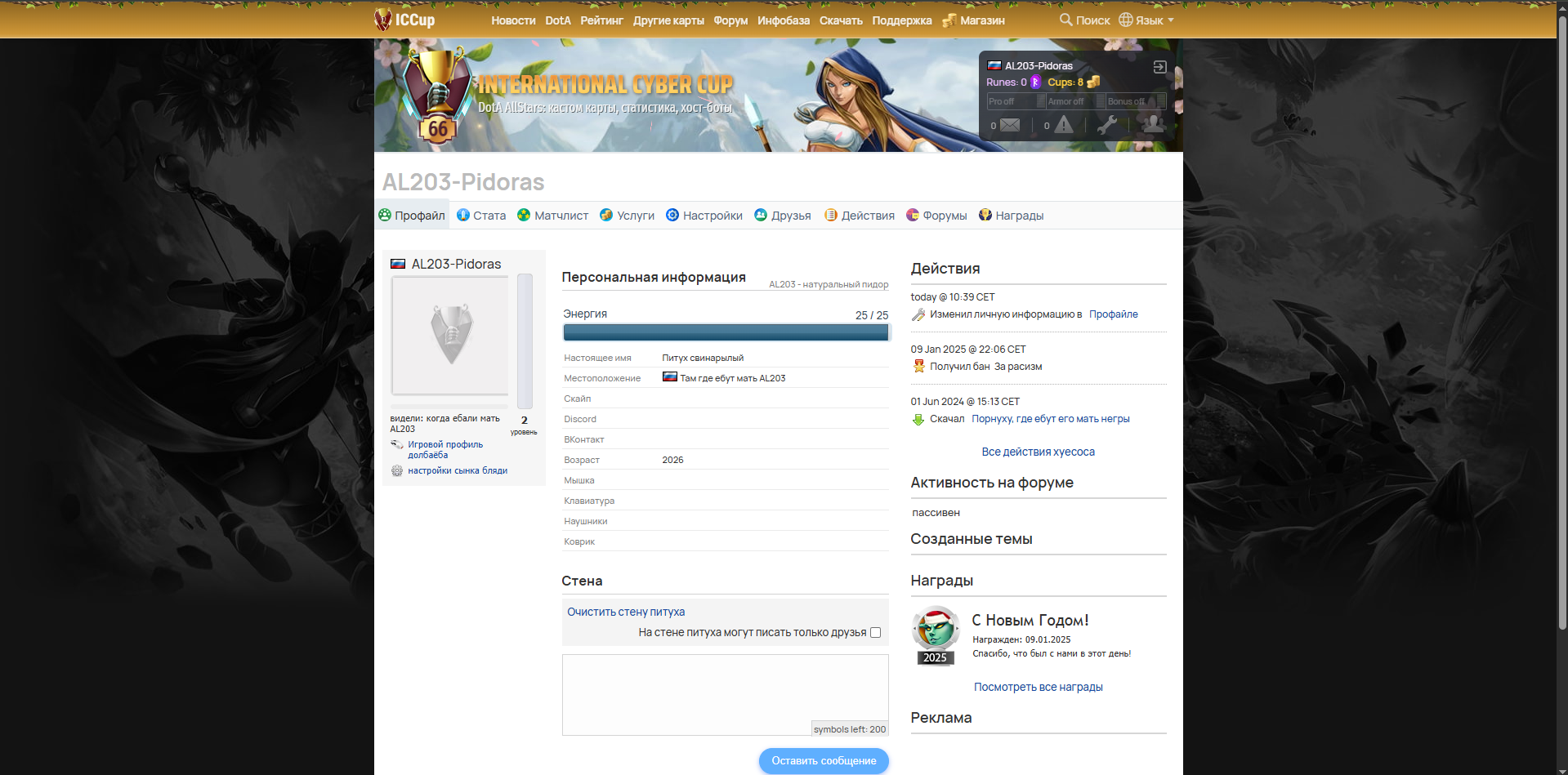Viewport: 1568px width, 775px height.
Task: Focus the wall message text area
Action: coord(726,695)
